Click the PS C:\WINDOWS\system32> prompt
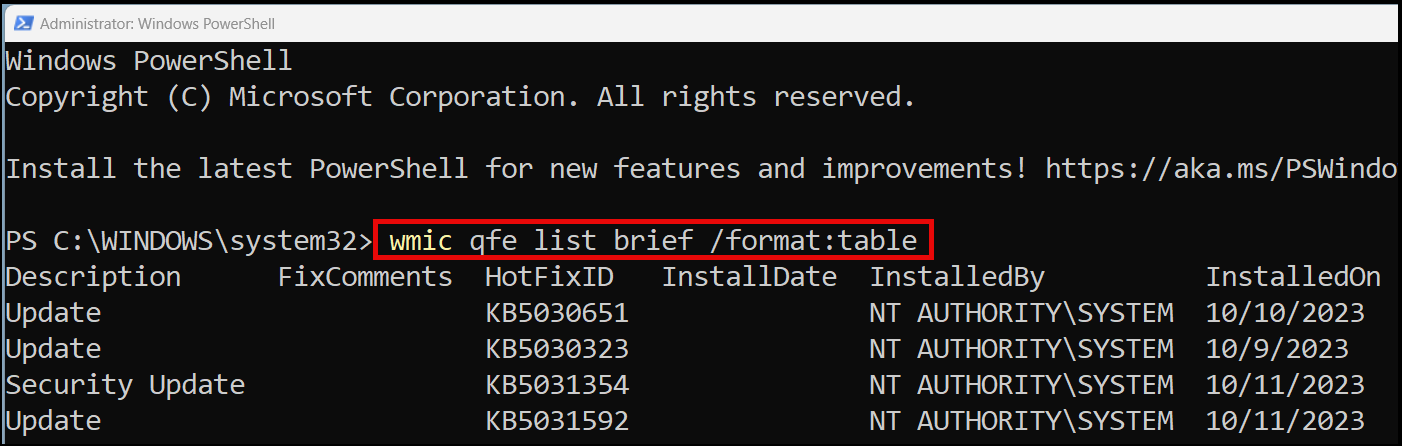 pos(189,241)
